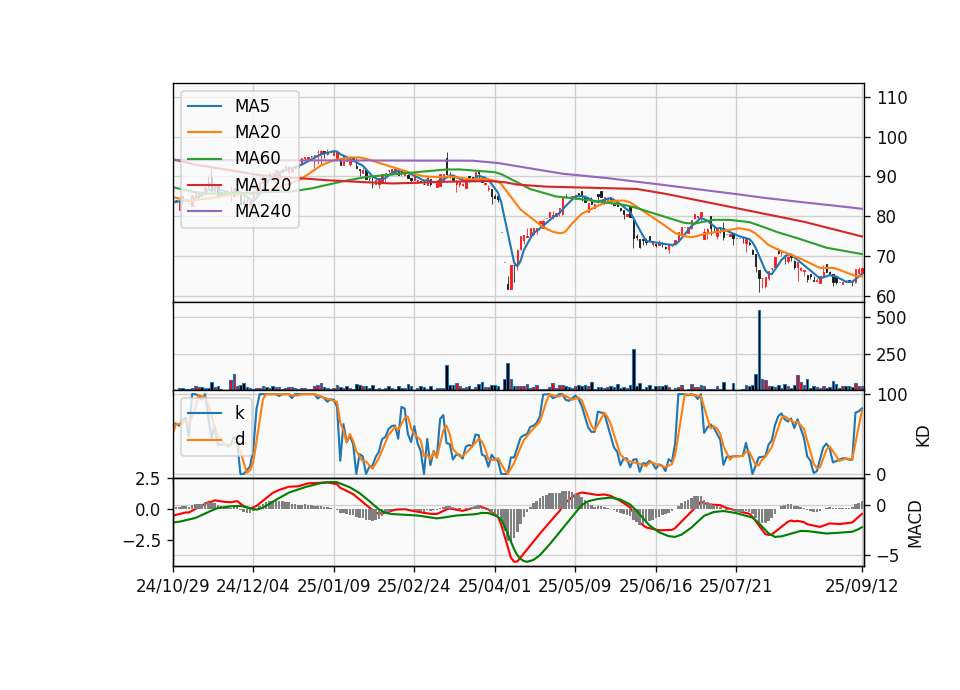Click the MA5 legend label

tap(252, 106)
